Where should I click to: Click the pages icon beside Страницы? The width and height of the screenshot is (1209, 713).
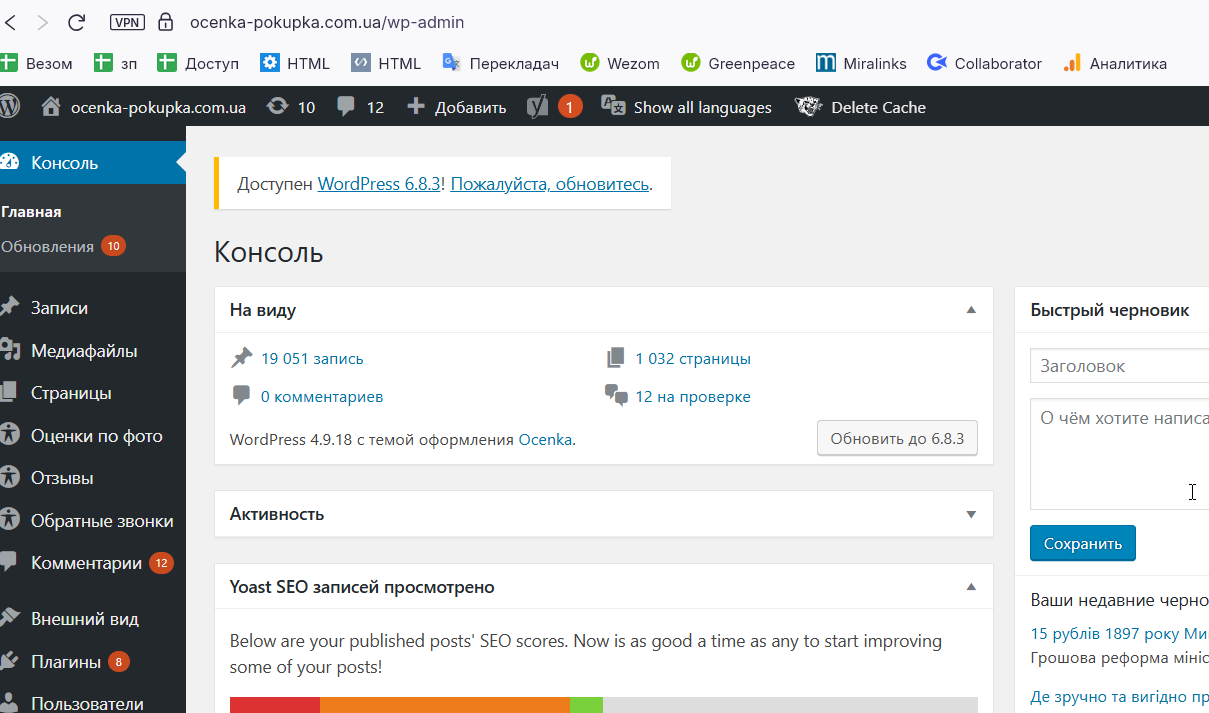pyautogui.click(x=9, y=392)
